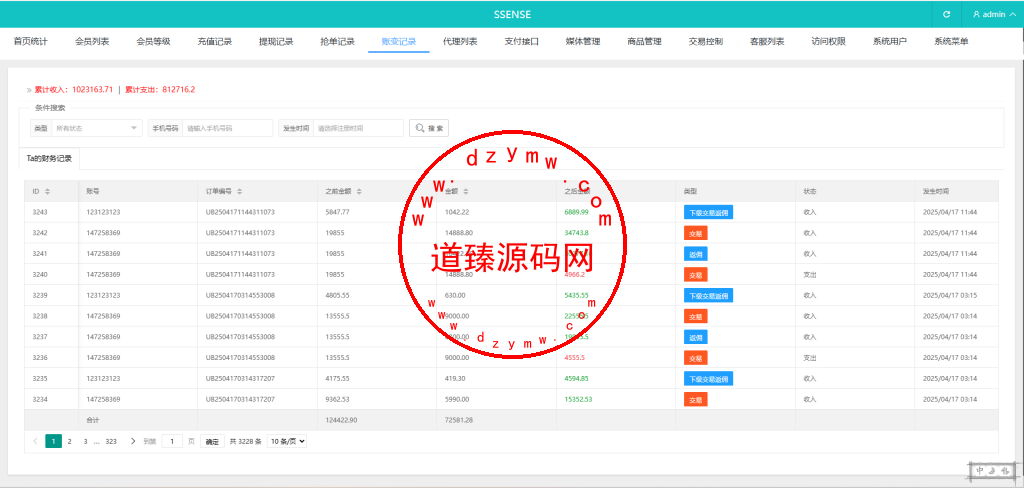The image size is (1024, 488).
Task: Click the SSENSE title in header
Action: click(511, 14)
